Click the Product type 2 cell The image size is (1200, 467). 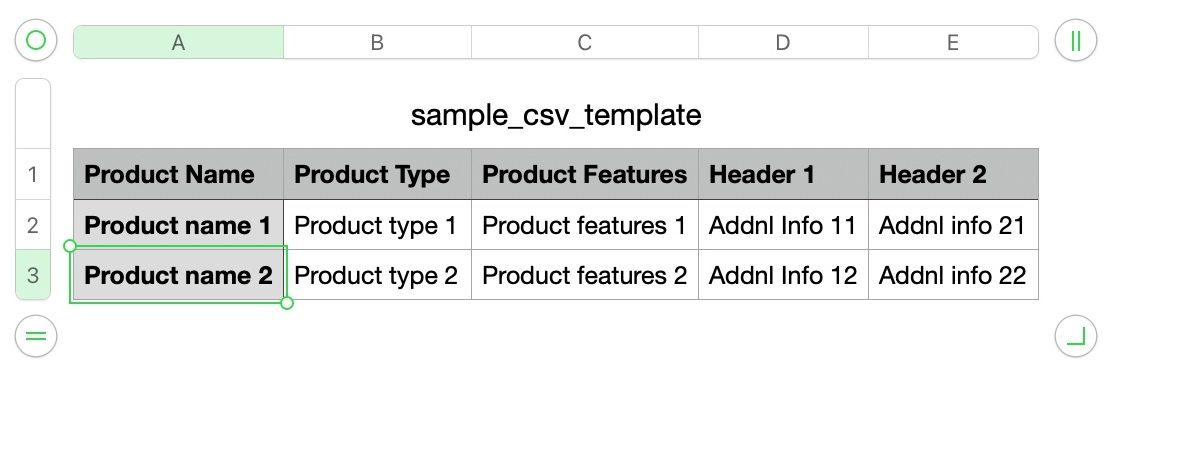coord(377,276)
